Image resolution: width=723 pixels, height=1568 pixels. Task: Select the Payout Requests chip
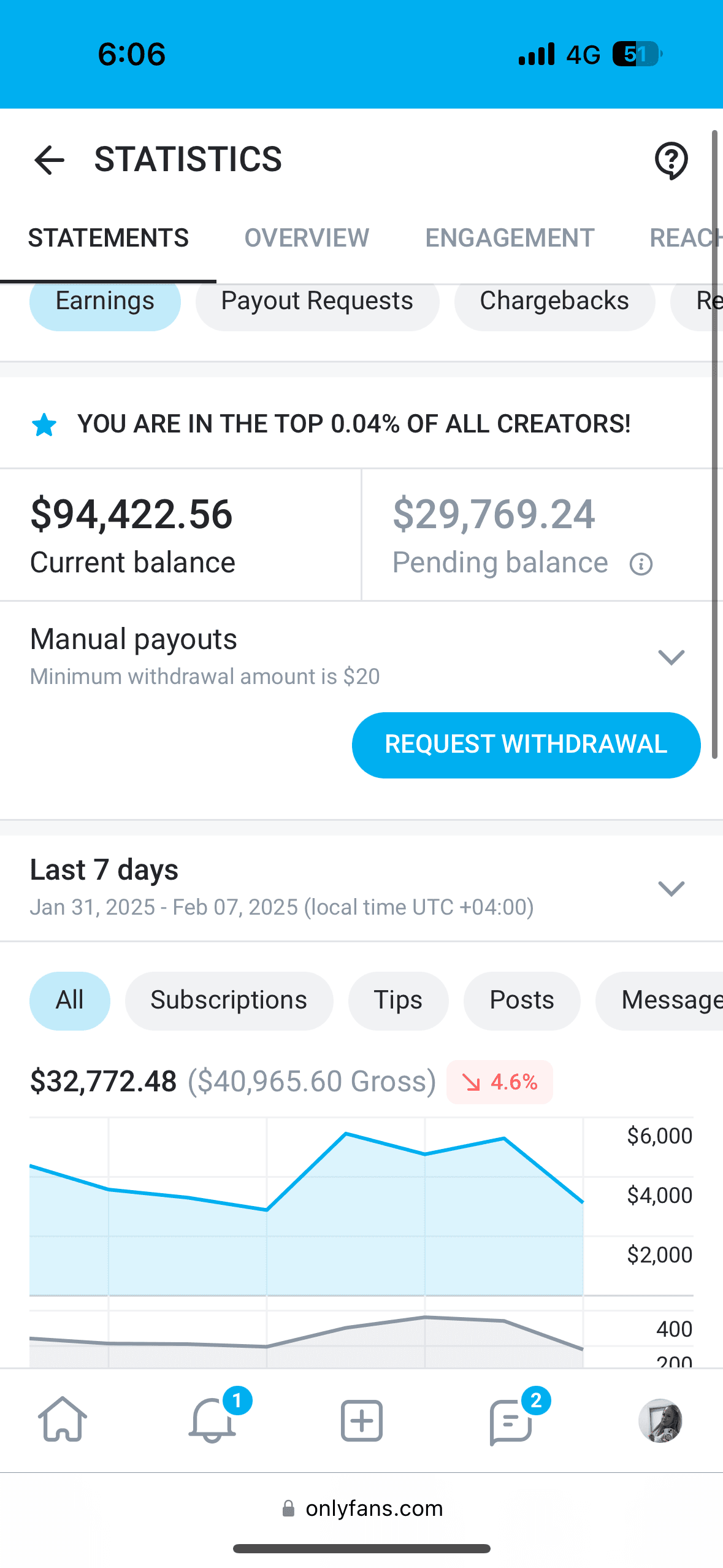(x=317, y=302)
